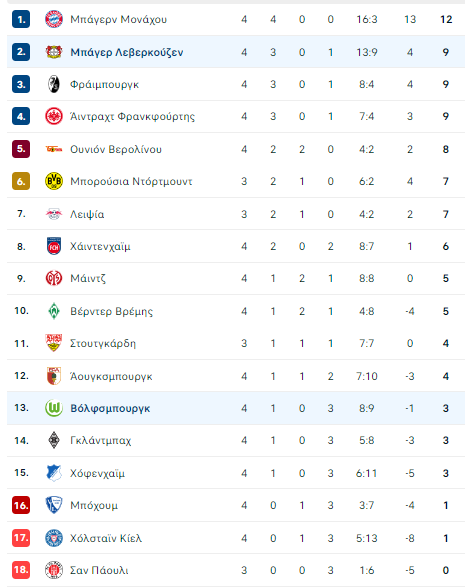Click the RB Leipzig bulls logo

tap(54, 214)
